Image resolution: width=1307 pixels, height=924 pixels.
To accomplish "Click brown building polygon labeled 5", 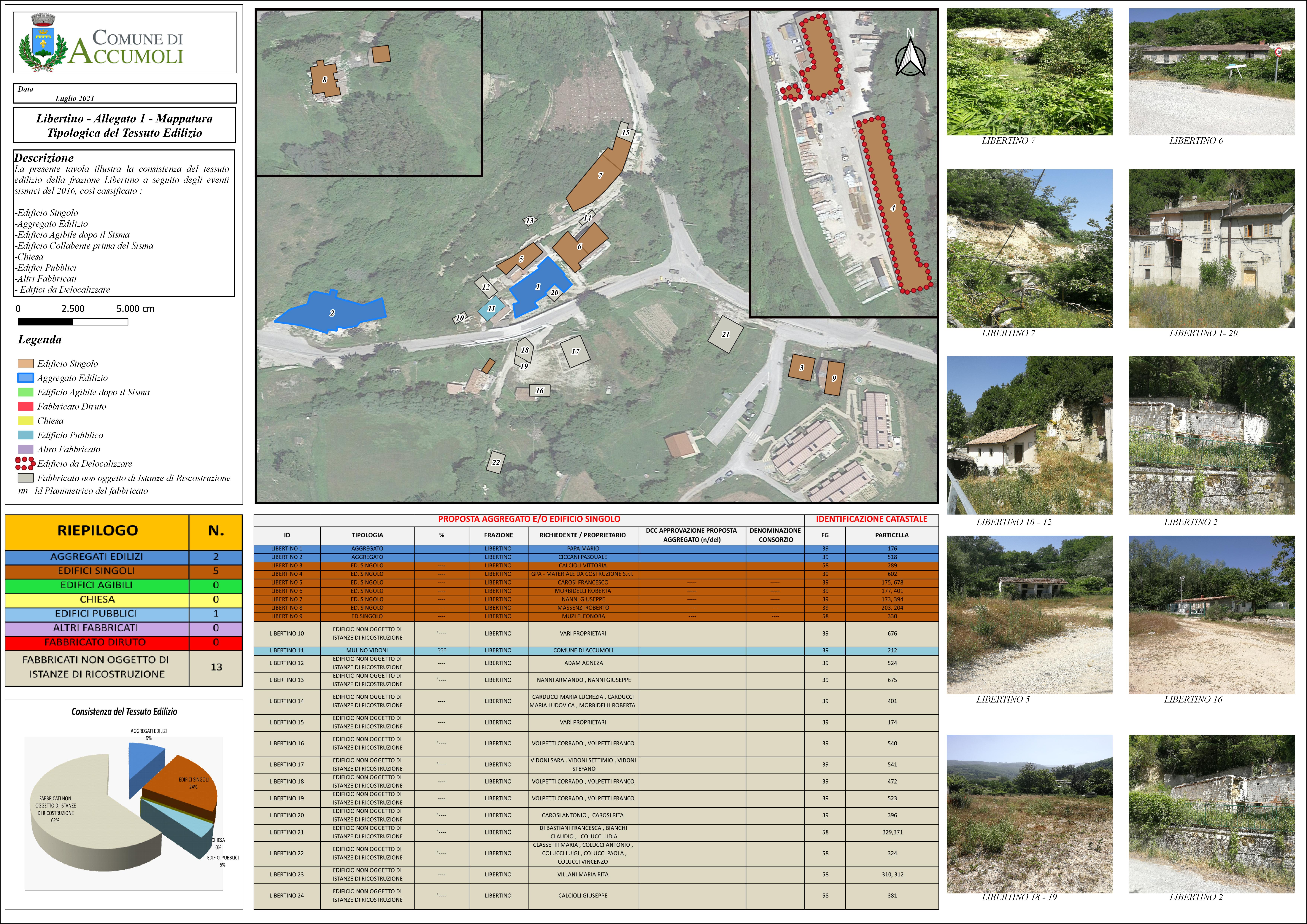I will coord(520,259).
